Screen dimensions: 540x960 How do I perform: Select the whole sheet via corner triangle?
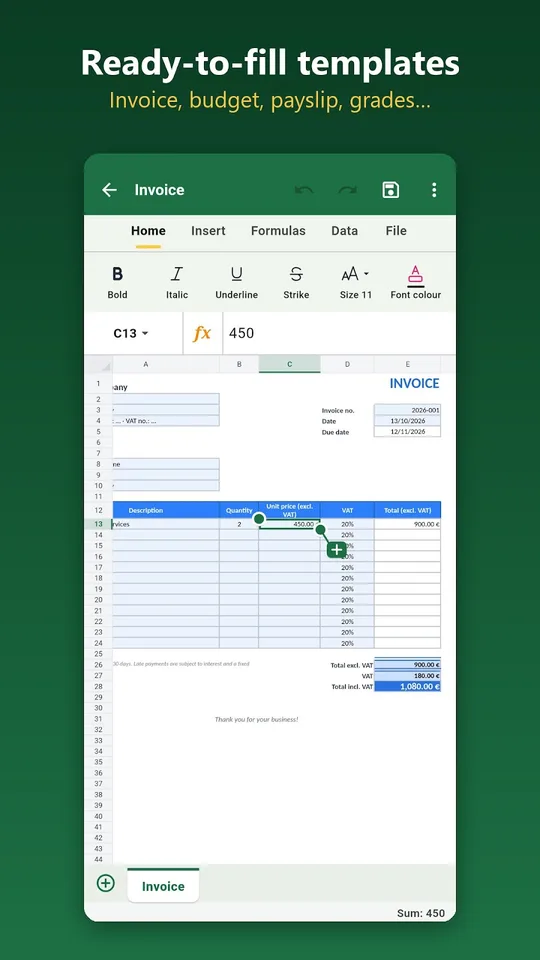(99, 364)
